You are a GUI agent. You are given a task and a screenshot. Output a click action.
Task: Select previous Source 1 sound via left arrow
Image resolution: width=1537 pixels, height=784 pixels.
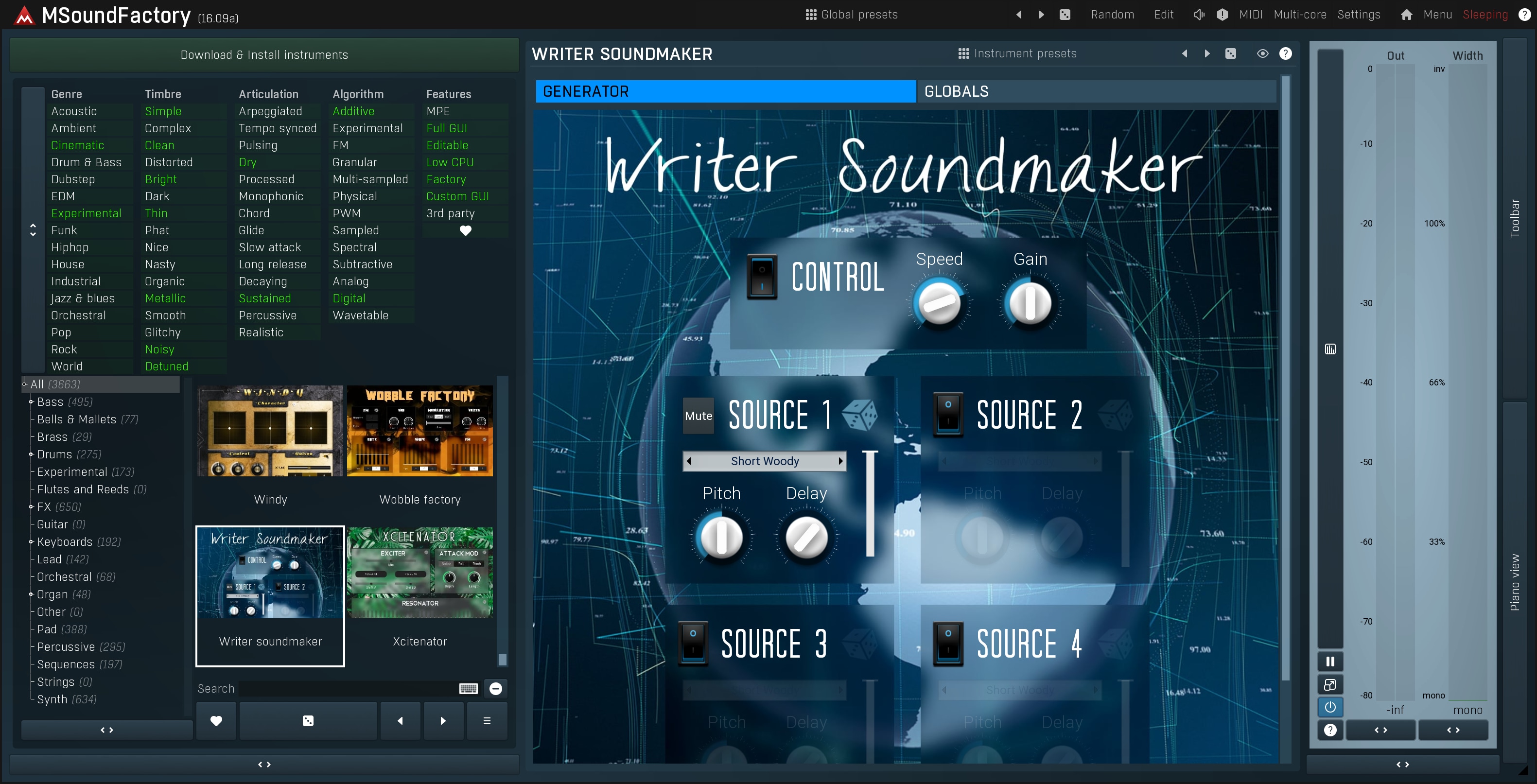(689, 461)
